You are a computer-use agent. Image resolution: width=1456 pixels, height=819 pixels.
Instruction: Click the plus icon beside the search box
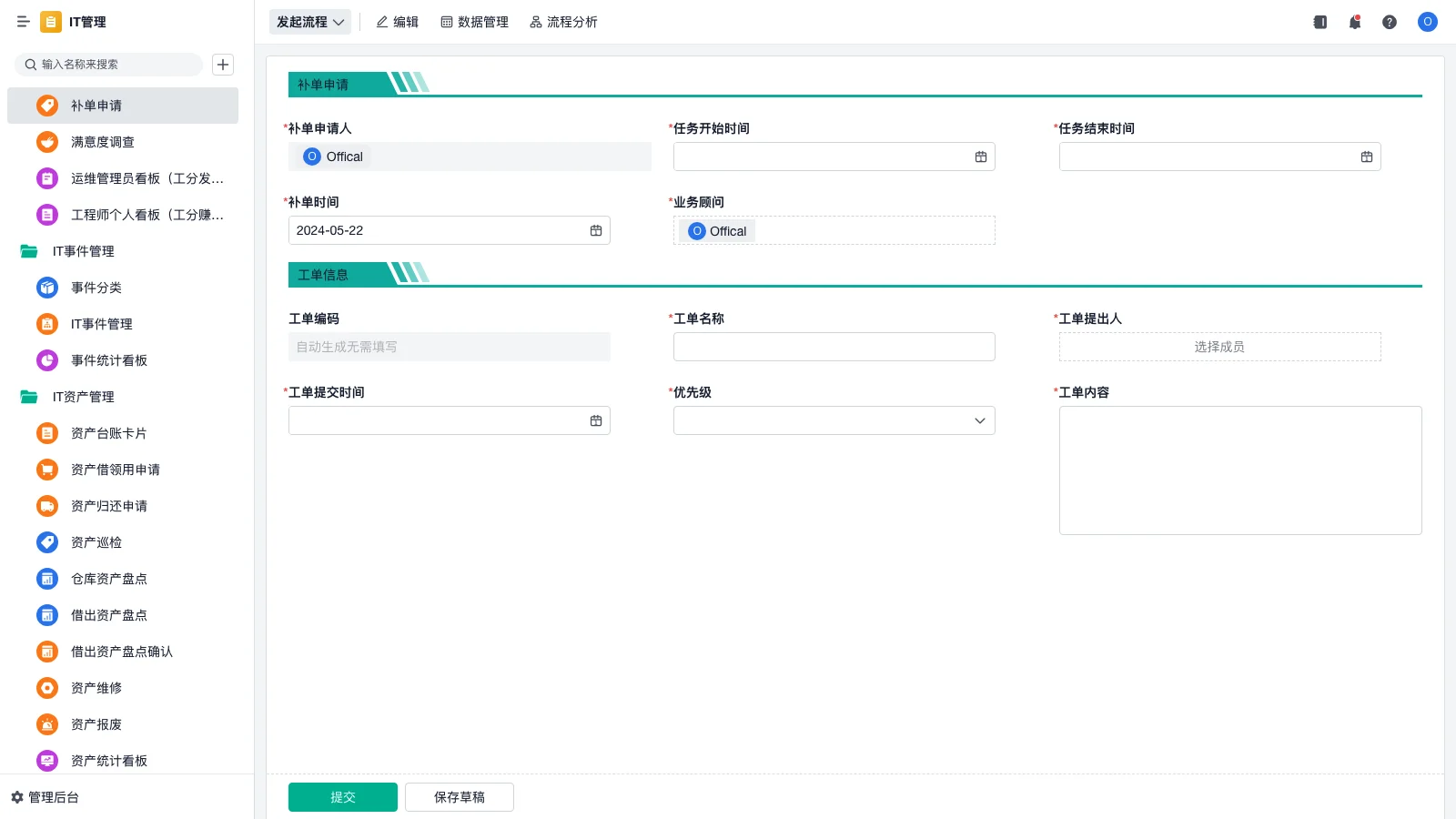223,65
